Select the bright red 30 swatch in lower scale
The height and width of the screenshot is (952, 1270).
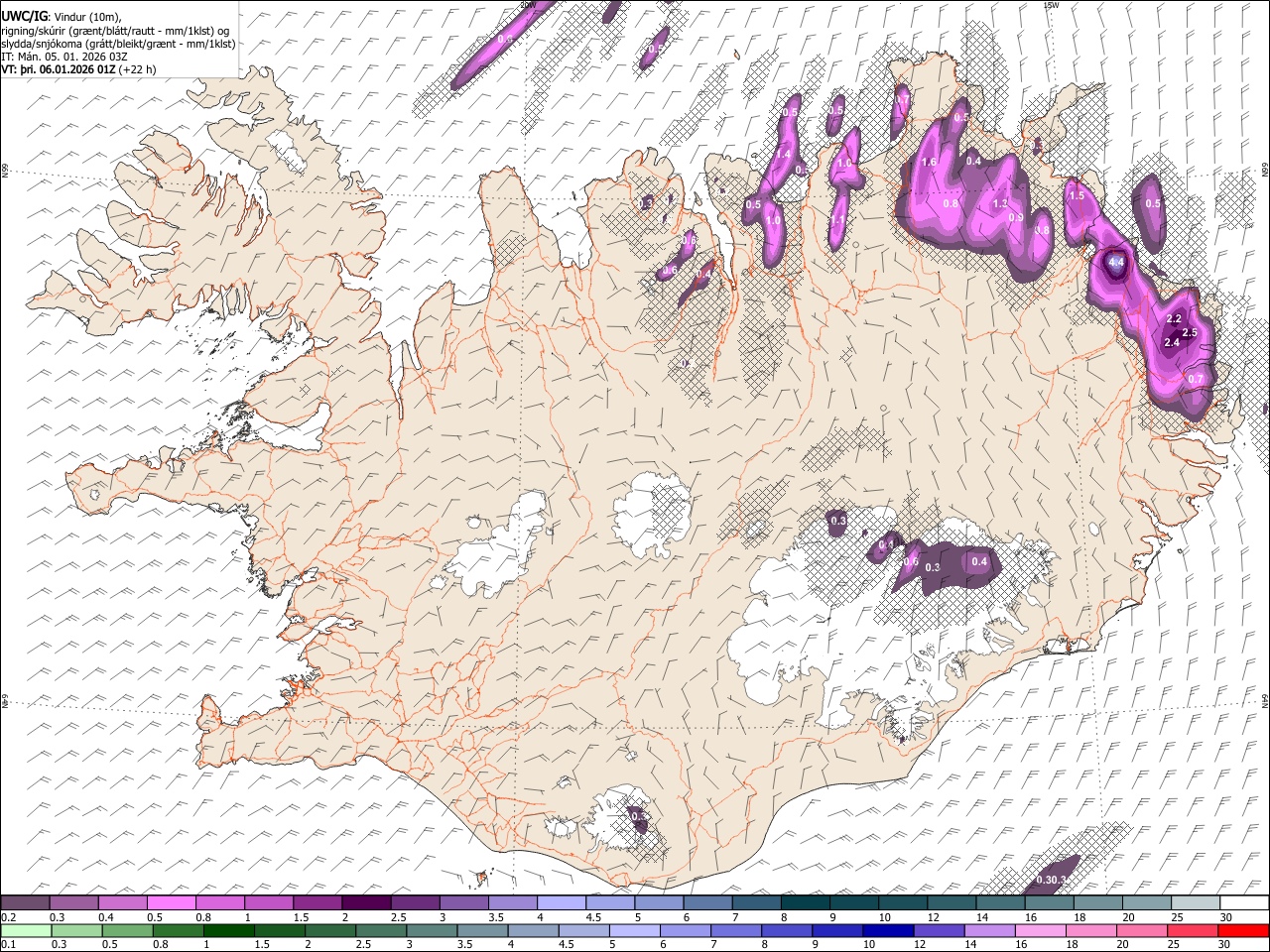pos(1243,930)
